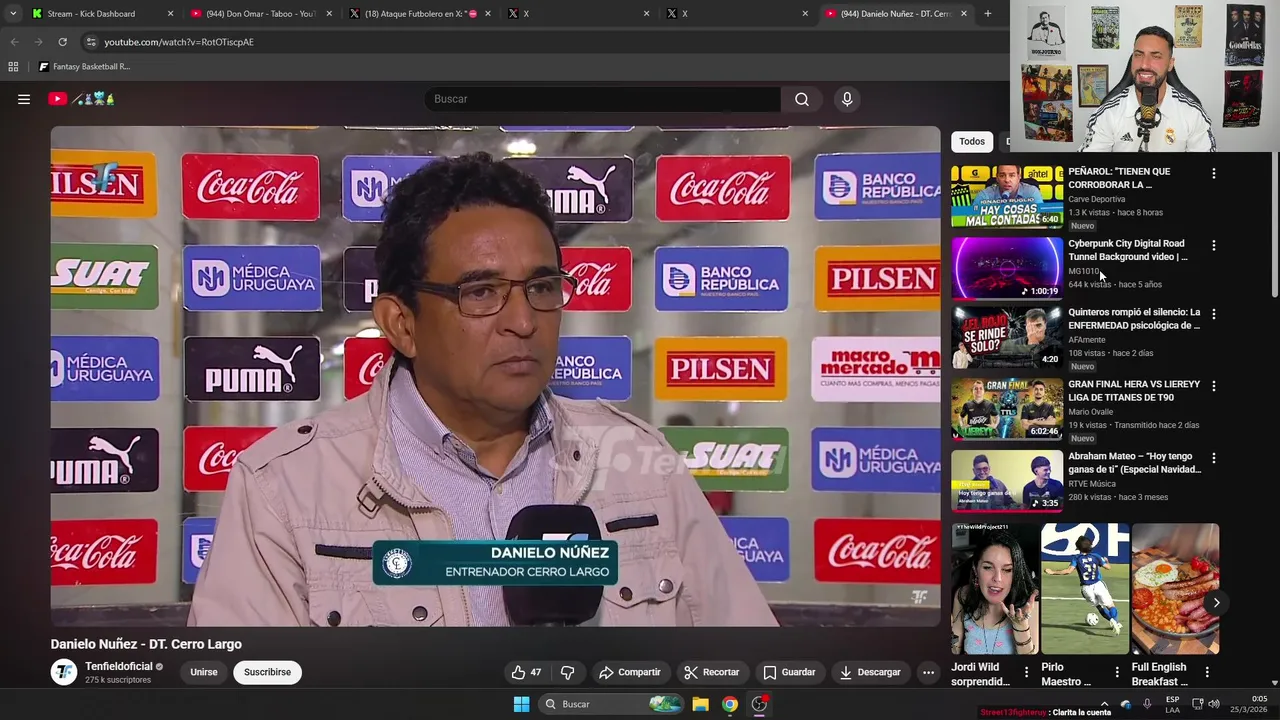Image resolution: width=1280 pixels, height=720 pixels.
Task: Close the Don Omar - Taboo tab
Action: 329,14
